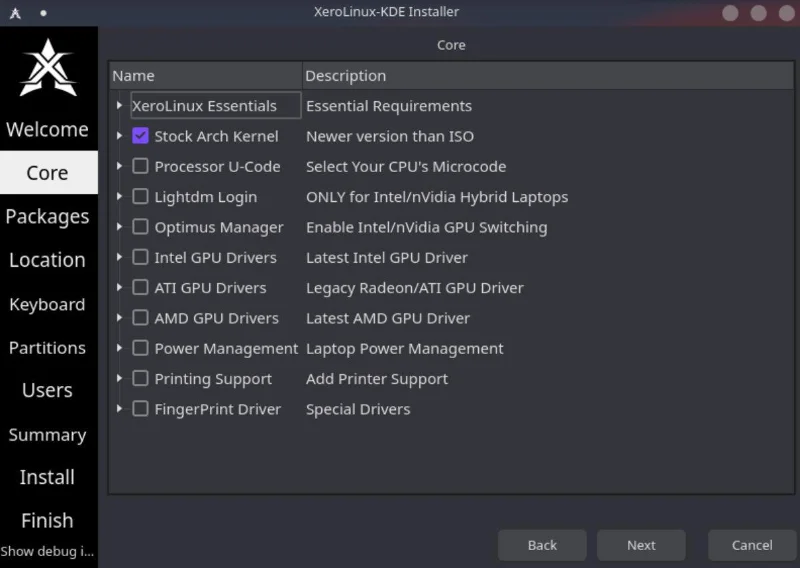This screenshot has height=568, width=800.
Task: Click 'Essential Requirements' description text
Action: point(389,106)
